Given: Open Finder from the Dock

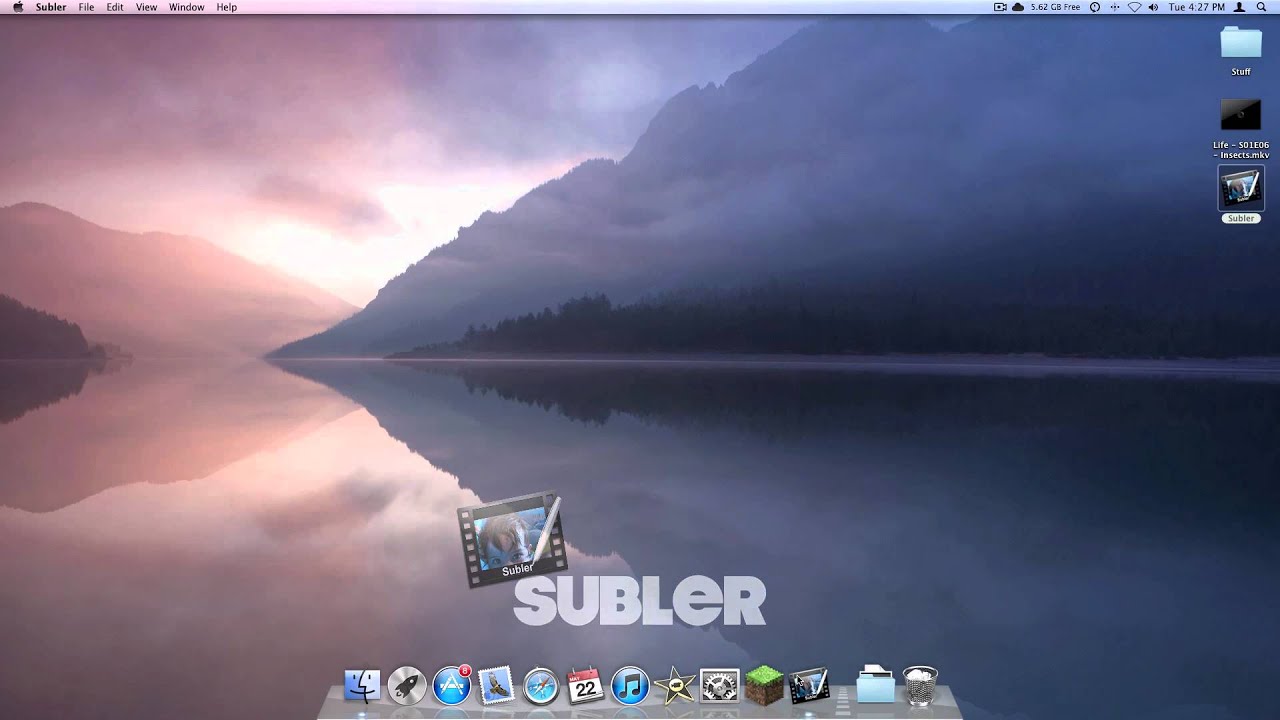Looking at the screenshot, I should (362, 686).
